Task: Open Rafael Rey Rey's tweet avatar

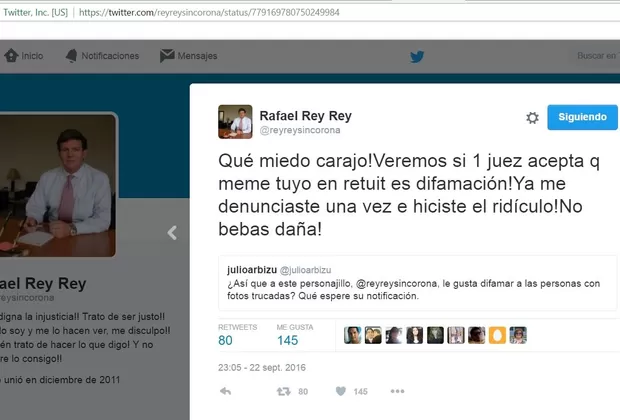Action: 235,122
